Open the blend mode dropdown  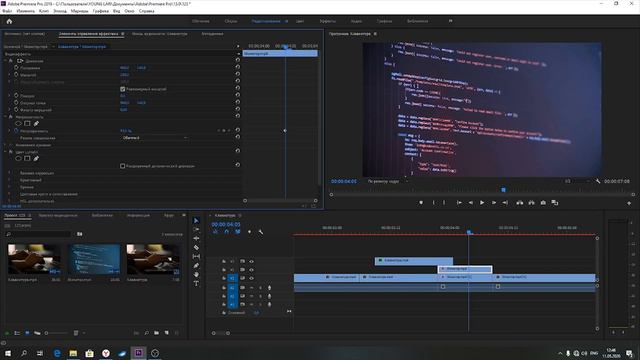(154, 138)
